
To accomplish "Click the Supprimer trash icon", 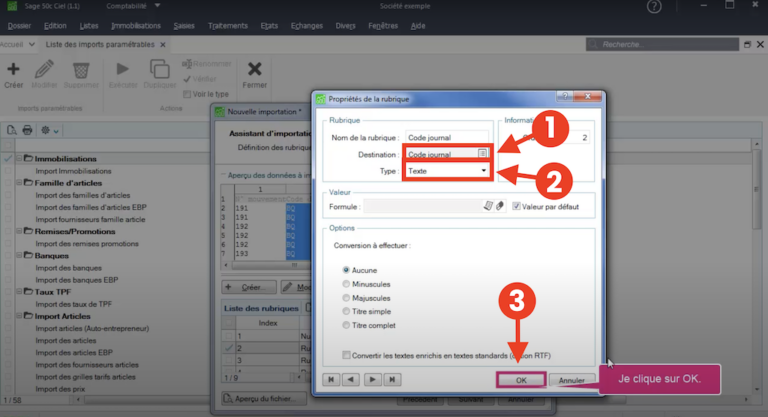I will coord(81,70).
